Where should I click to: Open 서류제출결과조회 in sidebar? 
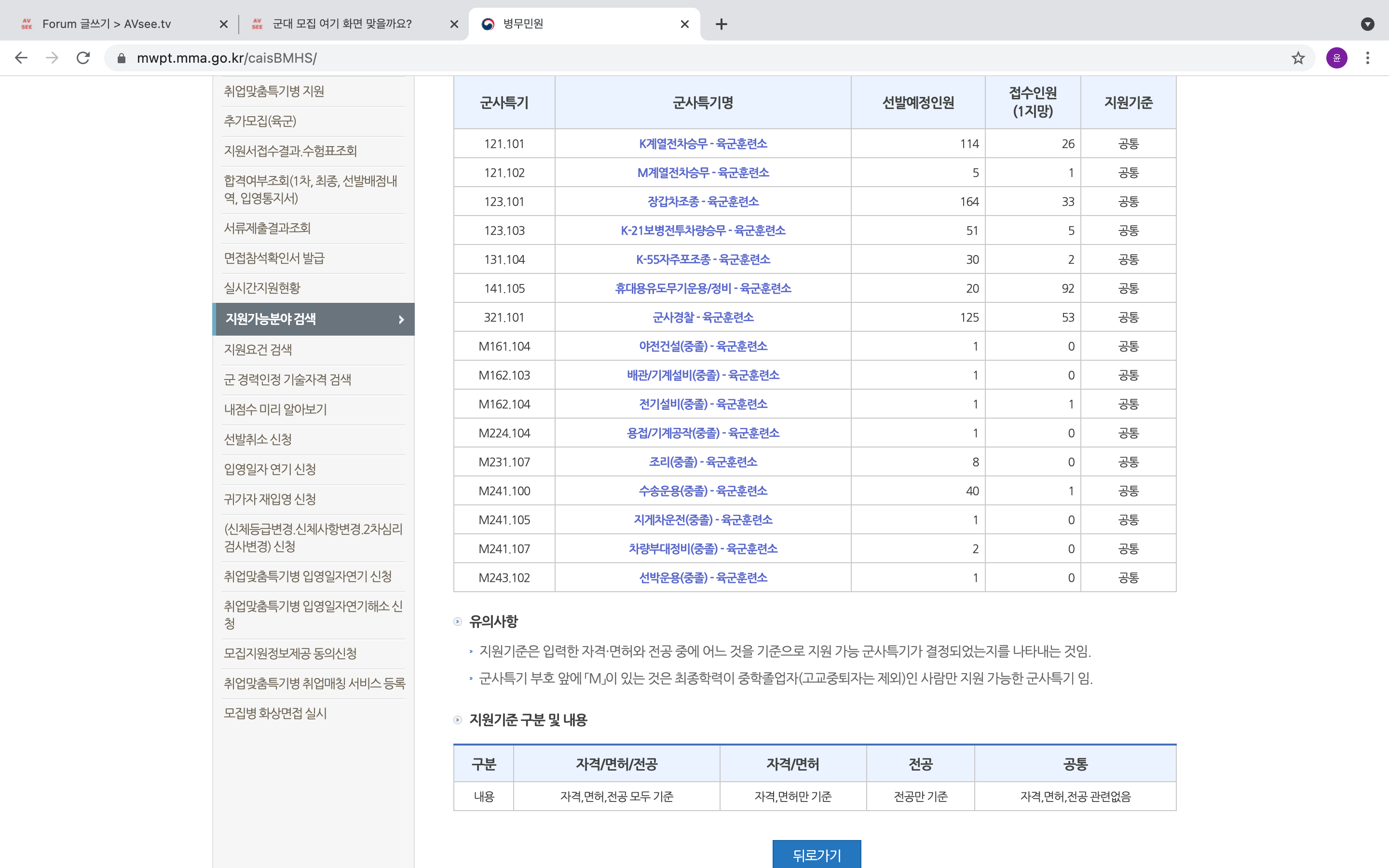267,229
